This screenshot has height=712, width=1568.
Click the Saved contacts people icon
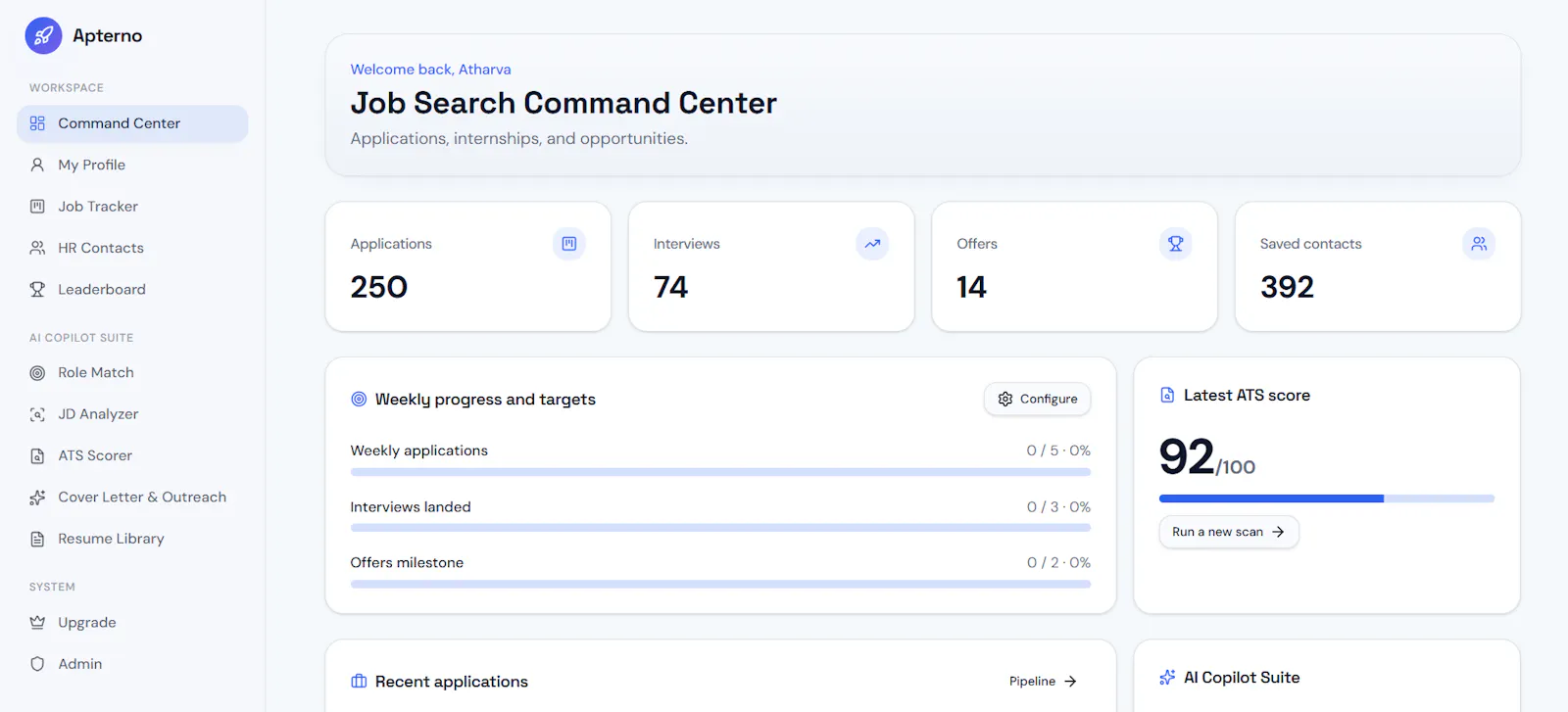pos(1479,243)
